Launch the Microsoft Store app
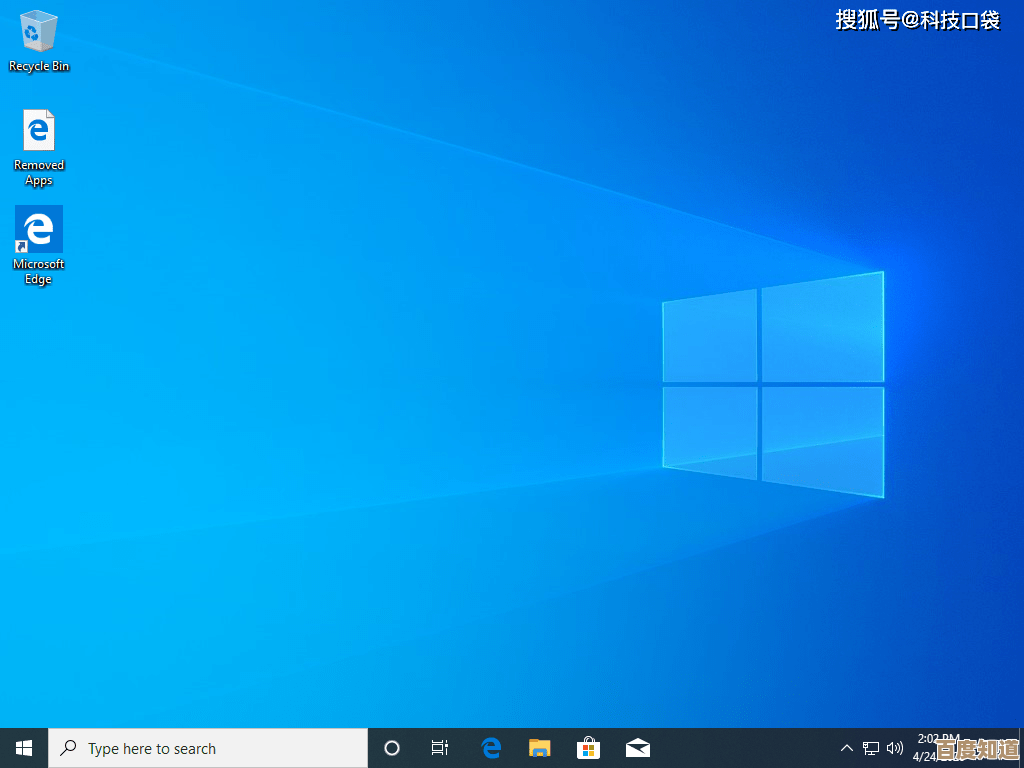 (588, 748)
